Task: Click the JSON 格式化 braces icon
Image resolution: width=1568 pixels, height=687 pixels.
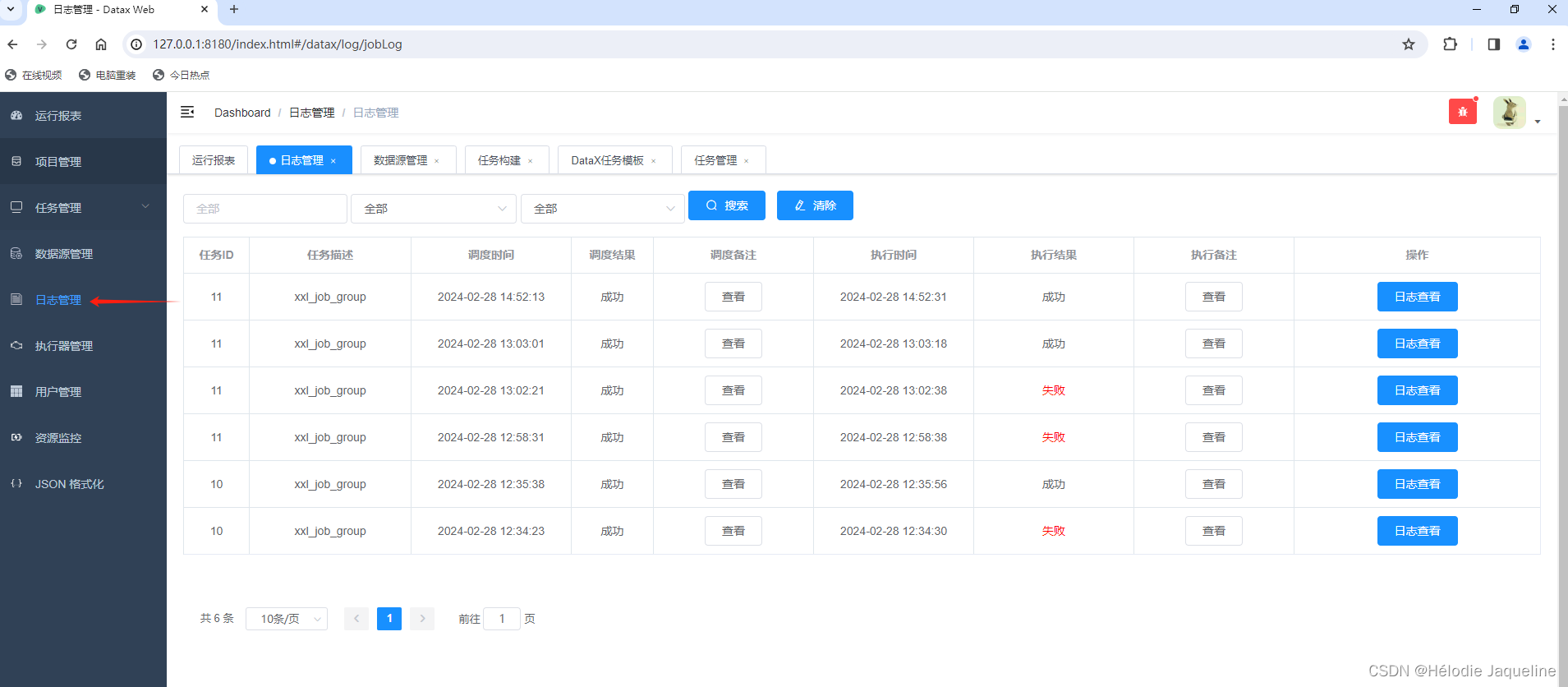Action: 16,484
